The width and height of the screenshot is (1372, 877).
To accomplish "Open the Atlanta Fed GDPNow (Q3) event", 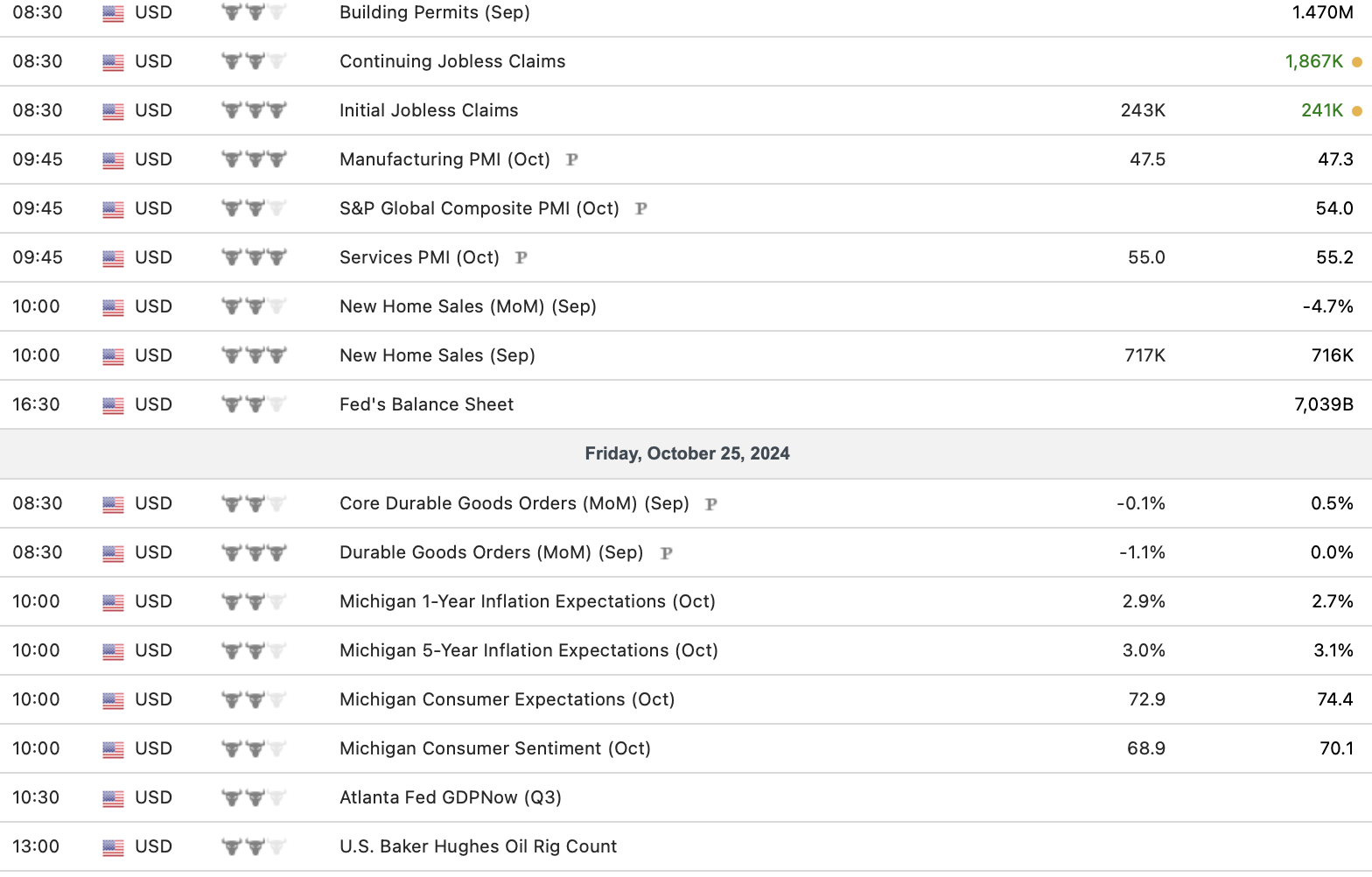I will coord(451,797).
